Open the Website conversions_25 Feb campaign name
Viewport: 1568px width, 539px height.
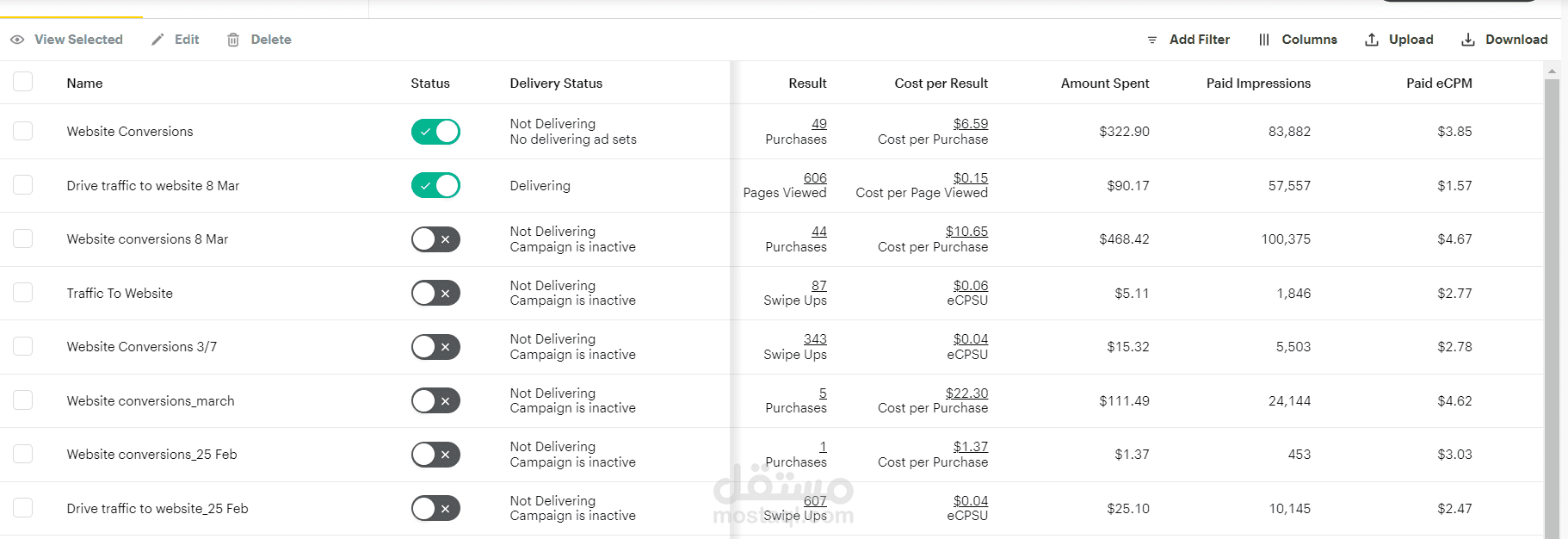(151, 455)
